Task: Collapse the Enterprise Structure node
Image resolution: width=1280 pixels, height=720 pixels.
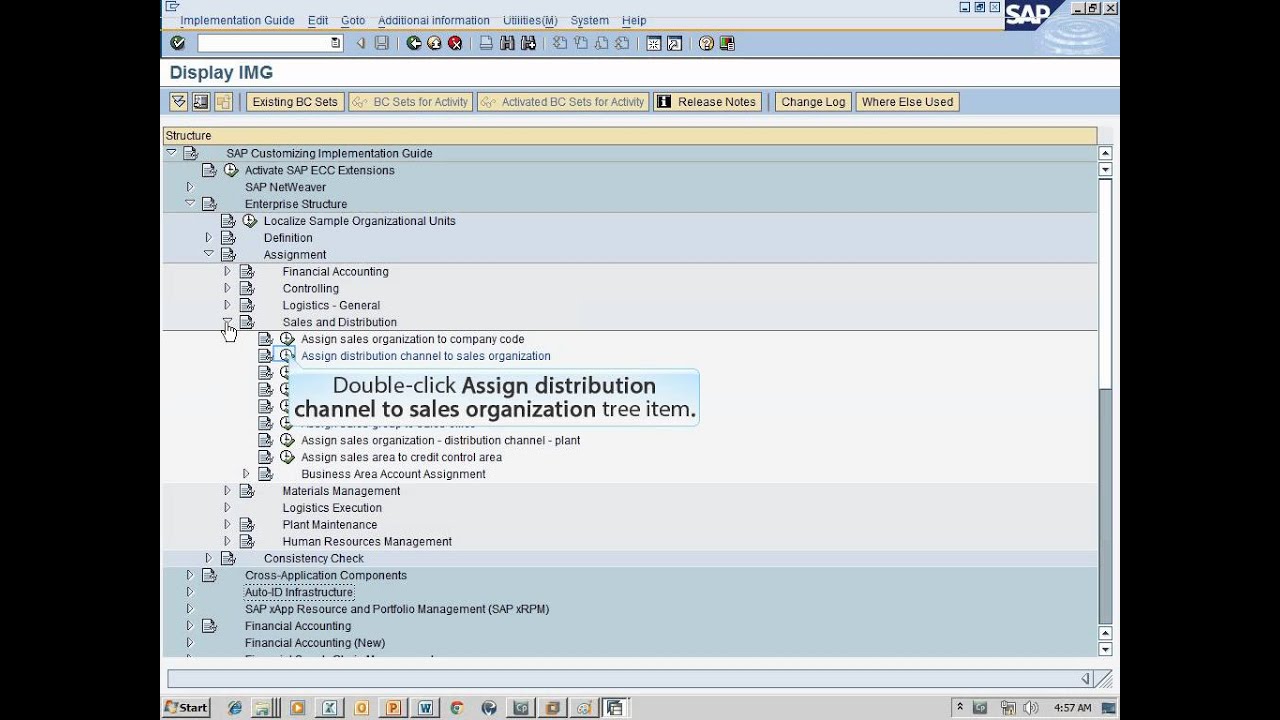Action: [x=190, y=203]
